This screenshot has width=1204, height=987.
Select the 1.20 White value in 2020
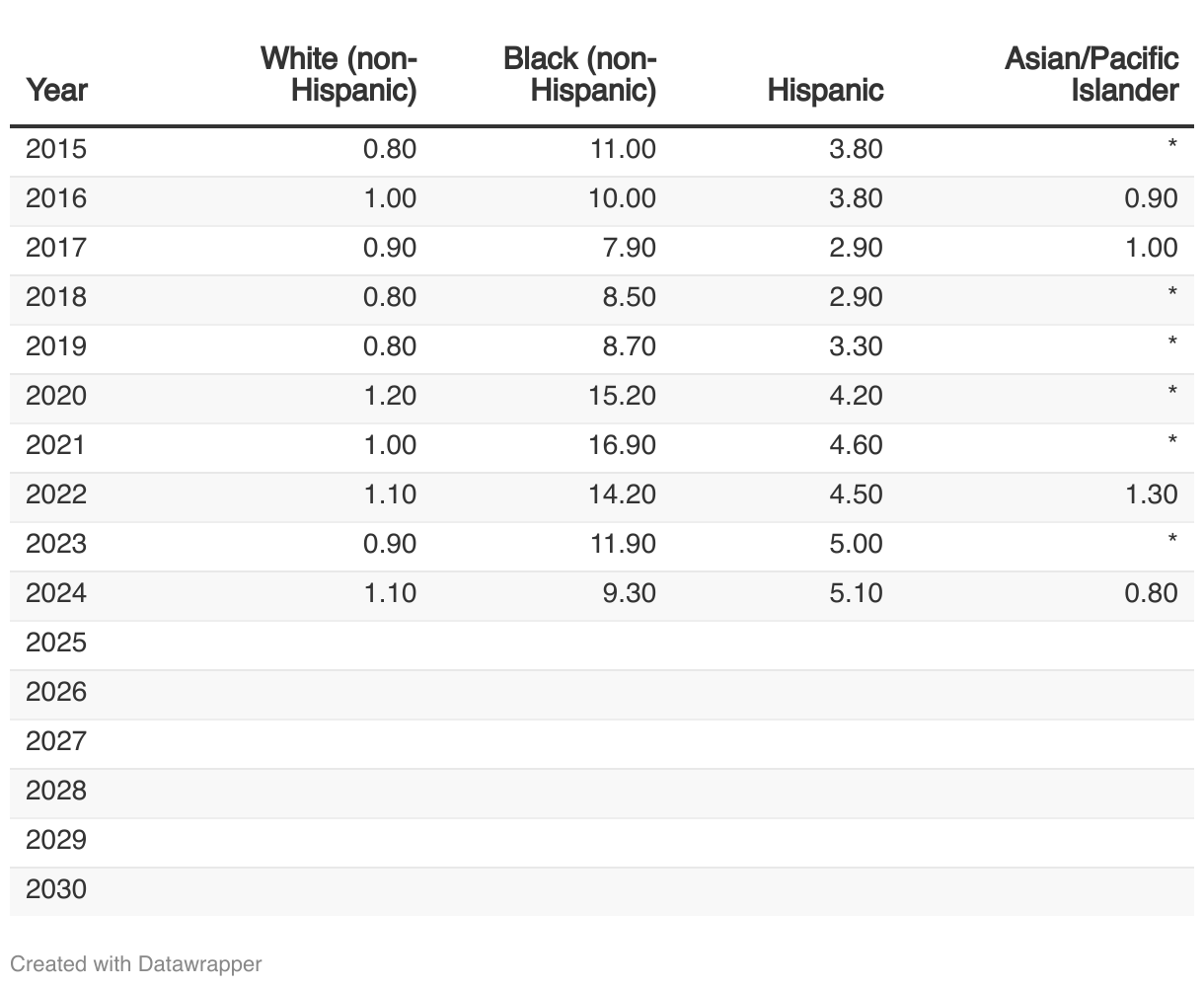(390, 396)
